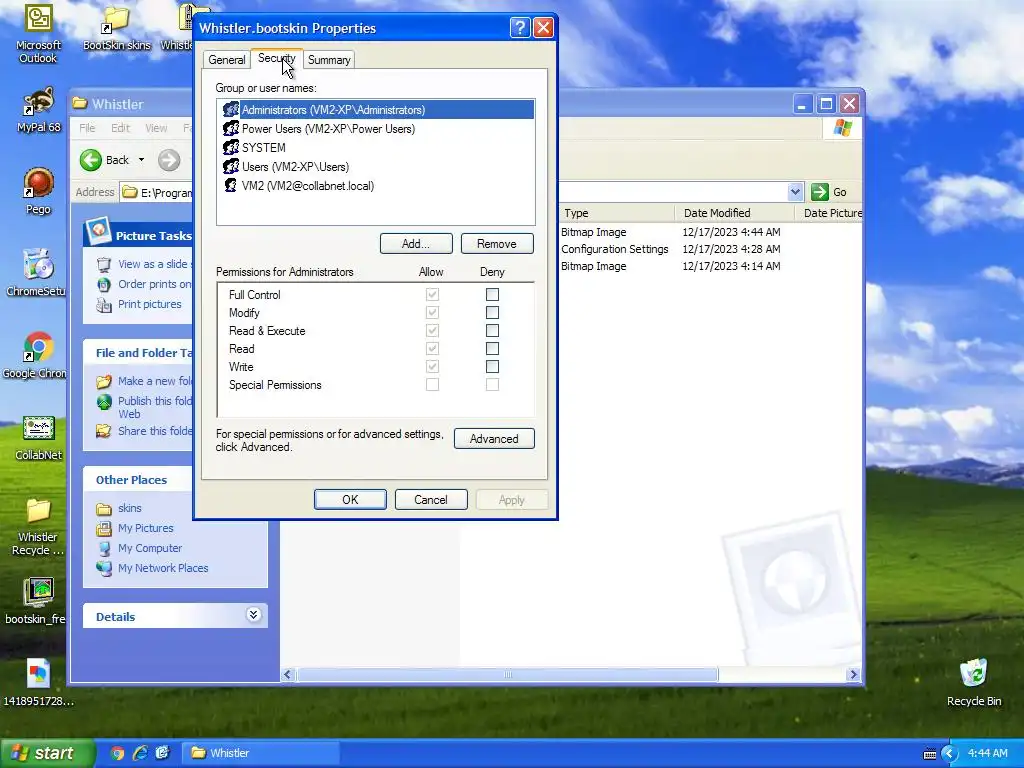Switch to the General tab
Image resolution: width=1024 pixels, height=768 pixels.
227,59
